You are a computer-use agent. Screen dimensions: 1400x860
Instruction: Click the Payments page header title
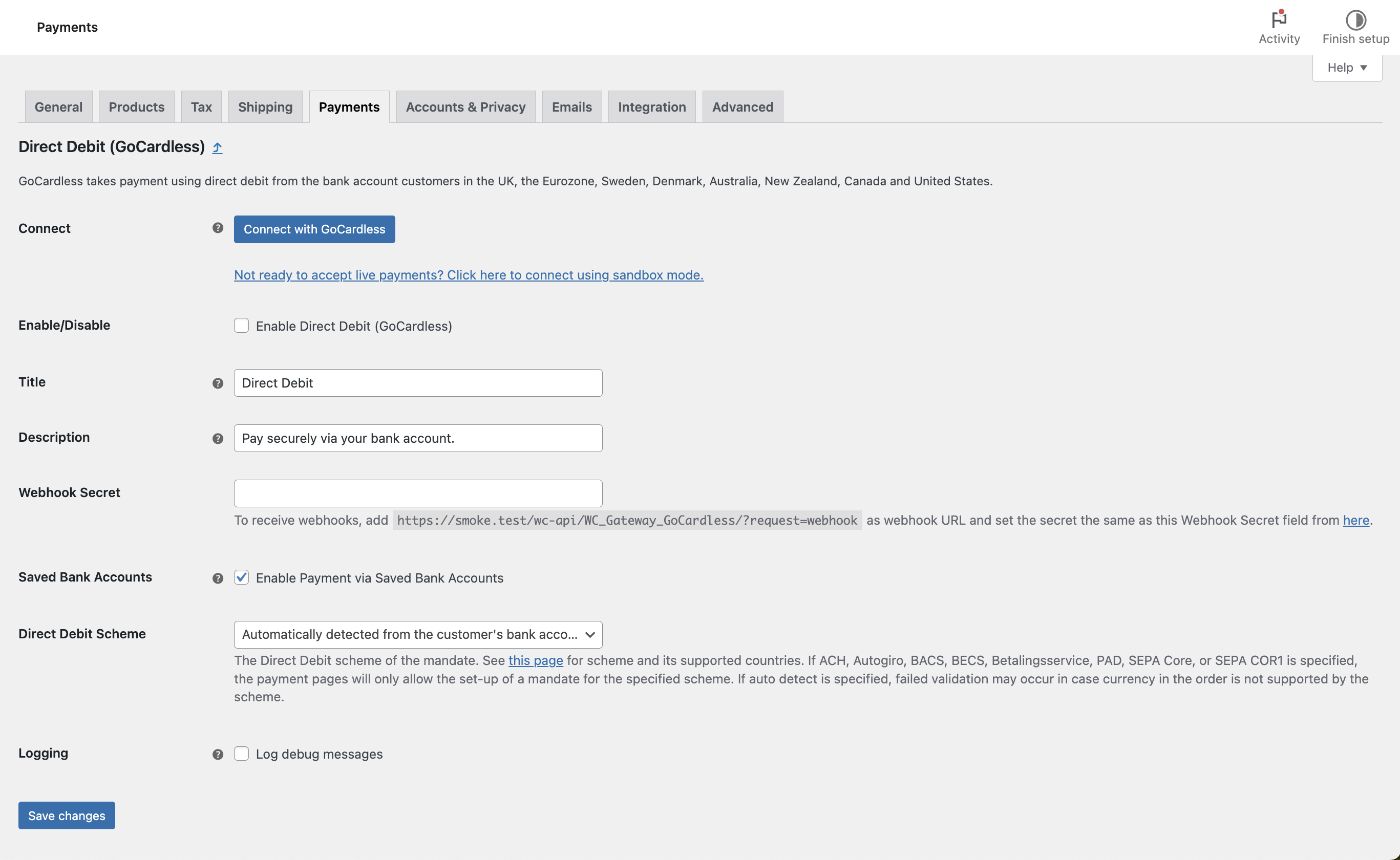coord(67,27)
